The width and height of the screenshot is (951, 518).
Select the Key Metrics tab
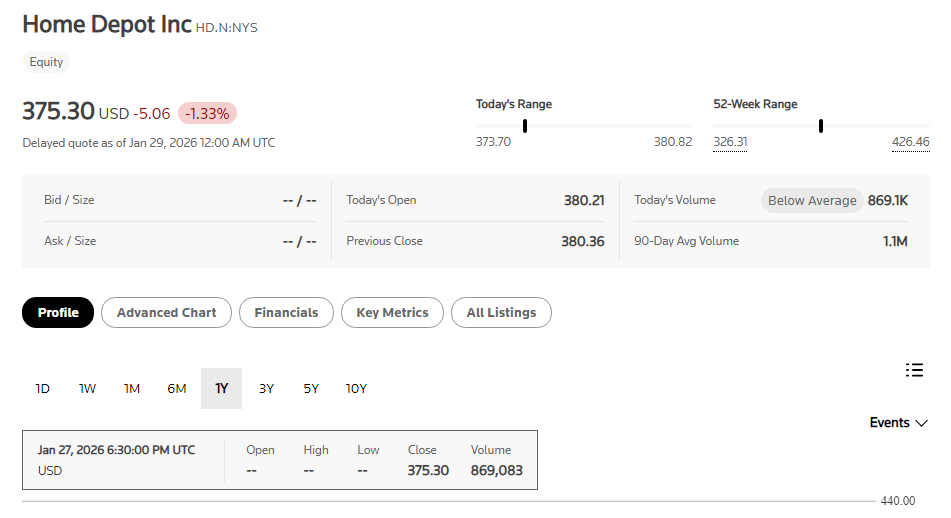click(392, 313)
